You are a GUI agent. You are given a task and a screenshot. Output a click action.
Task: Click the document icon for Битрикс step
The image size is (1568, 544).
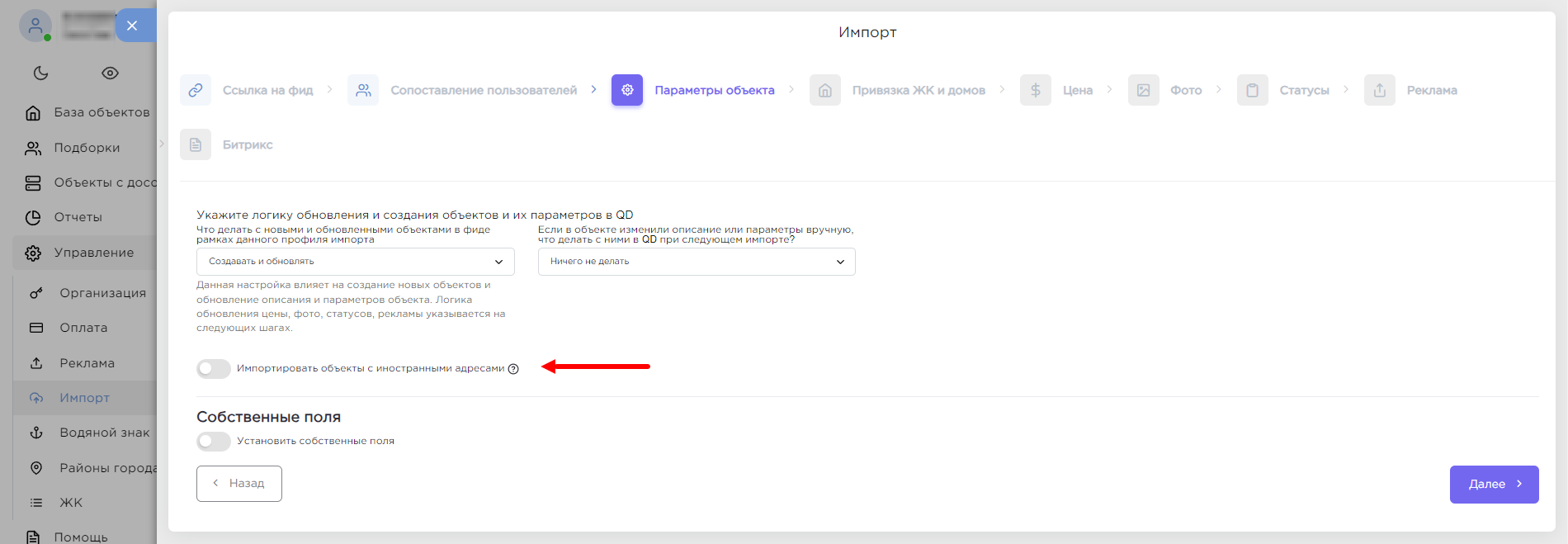(x=196, y=144)
